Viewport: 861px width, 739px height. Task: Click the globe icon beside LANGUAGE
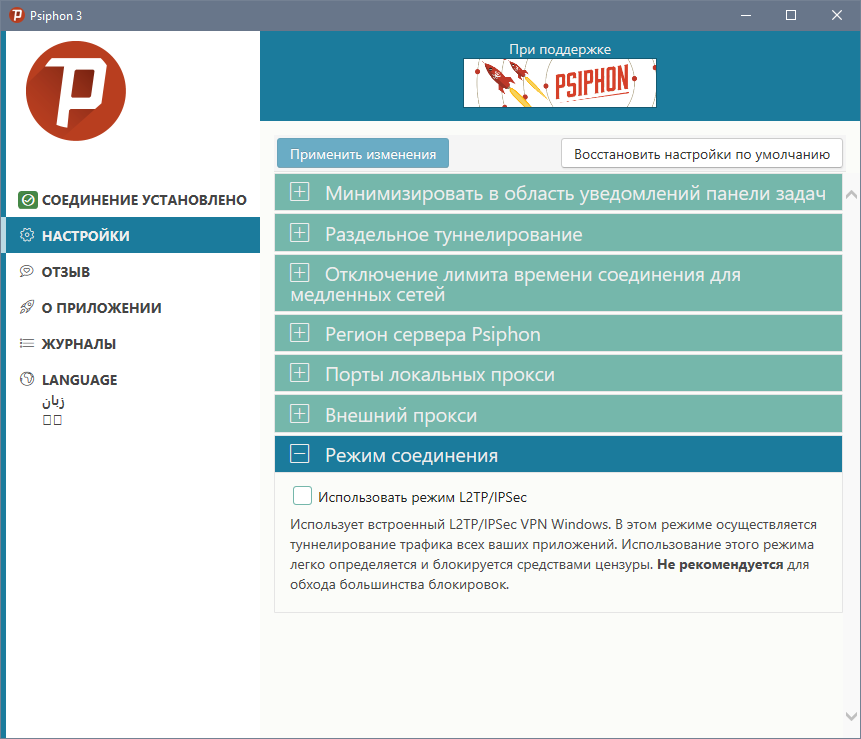27,379
